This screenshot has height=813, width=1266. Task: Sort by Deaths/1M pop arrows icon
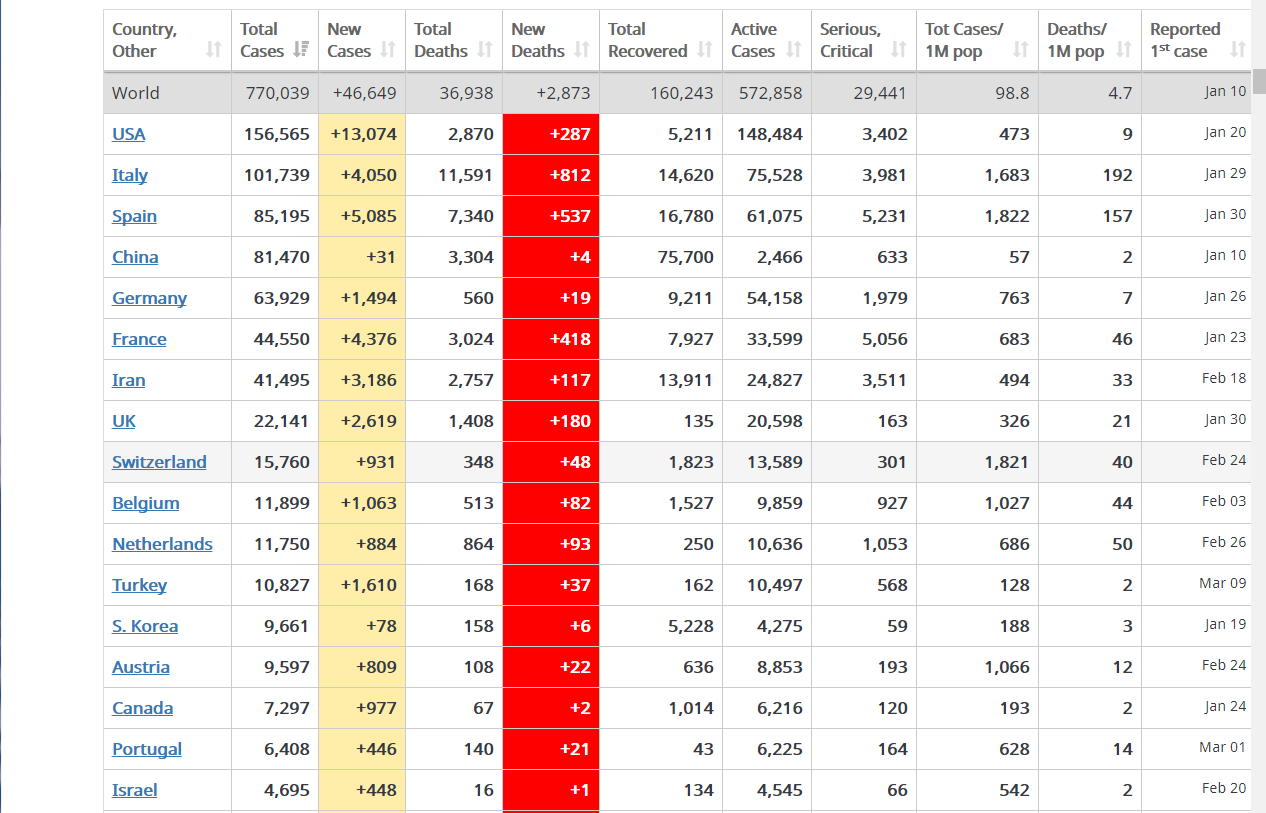[x=1124, y=51]
